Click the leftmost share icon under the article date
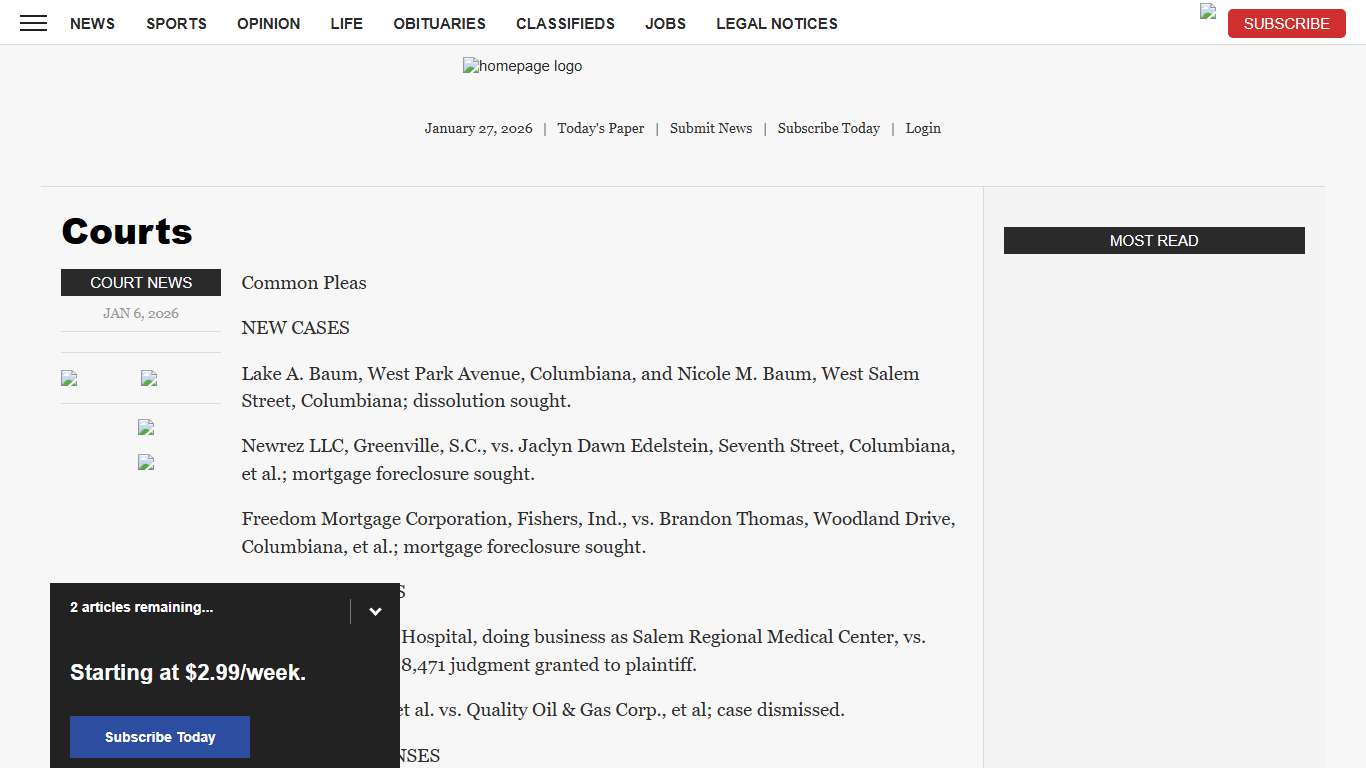Screen dimensions: 1366x768 (69, 378)
